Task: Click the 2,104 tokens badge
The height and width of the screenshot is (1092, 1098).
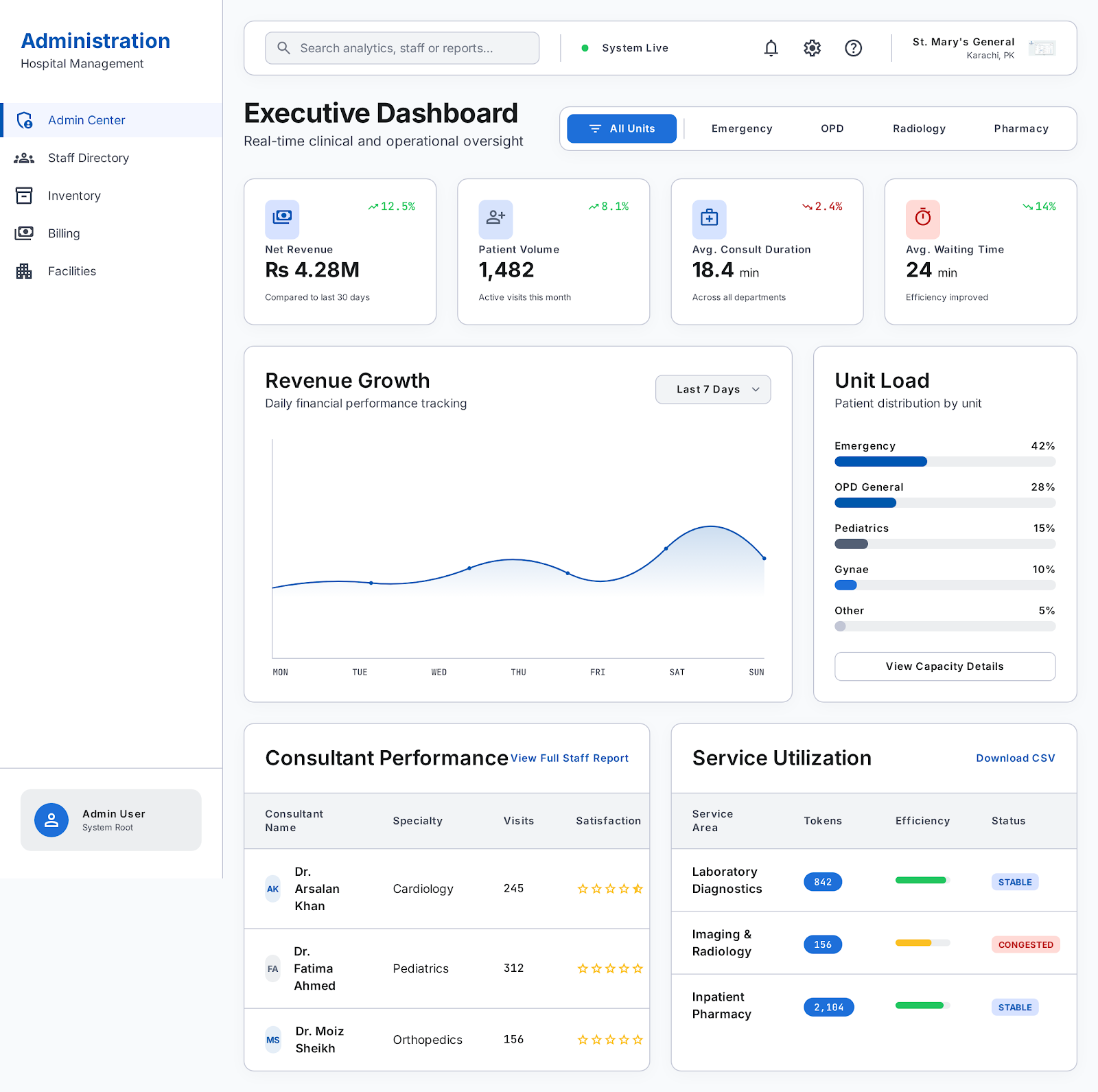Action: pos(829,1008)
